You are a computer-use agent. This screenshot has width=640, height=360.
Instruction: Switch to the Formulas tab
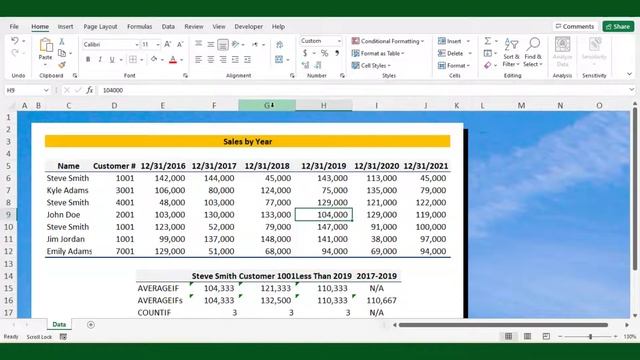(x=140, y=27)
